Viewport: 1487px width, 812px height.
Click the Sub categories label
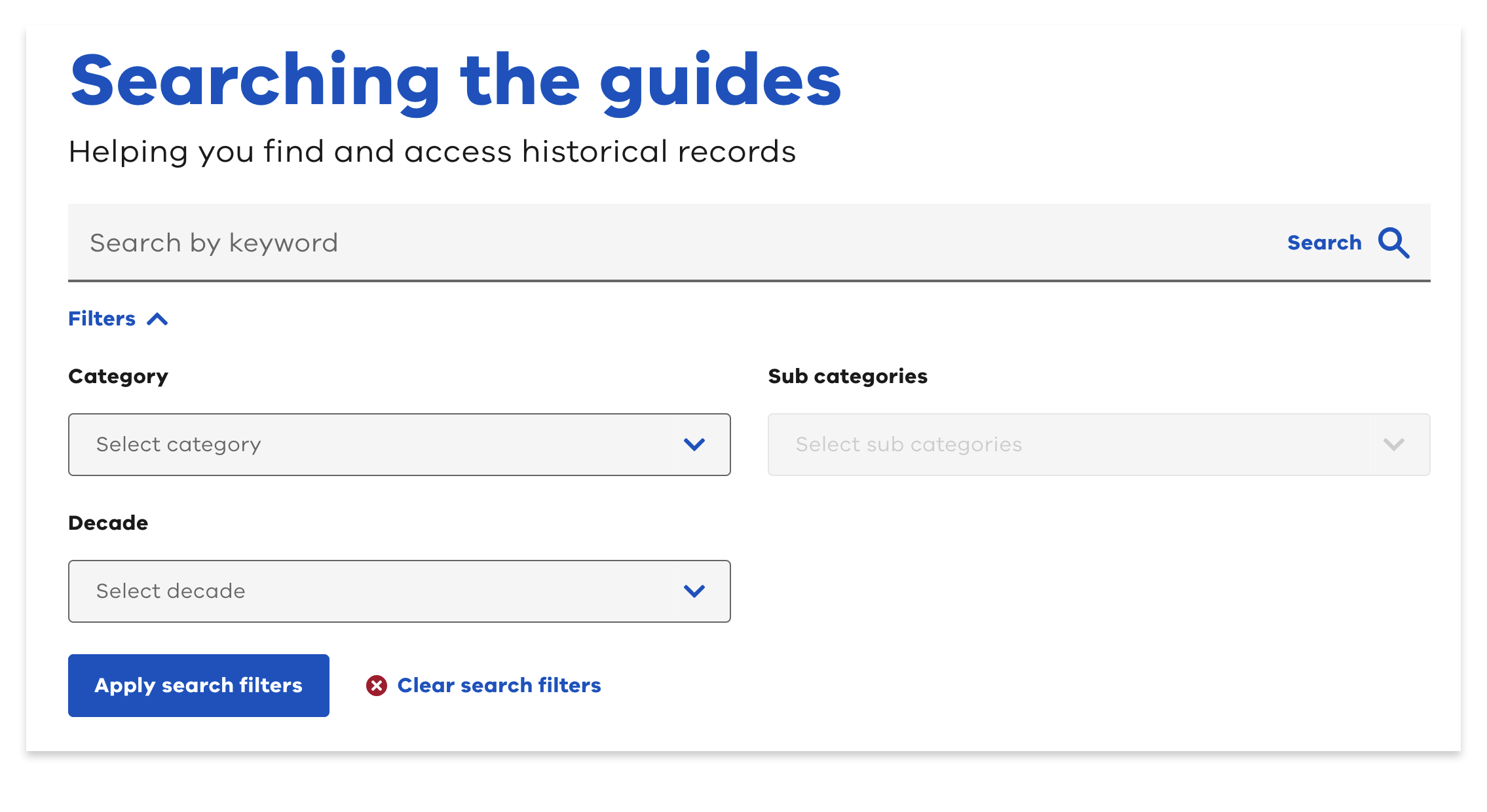[x=847, y=376]
